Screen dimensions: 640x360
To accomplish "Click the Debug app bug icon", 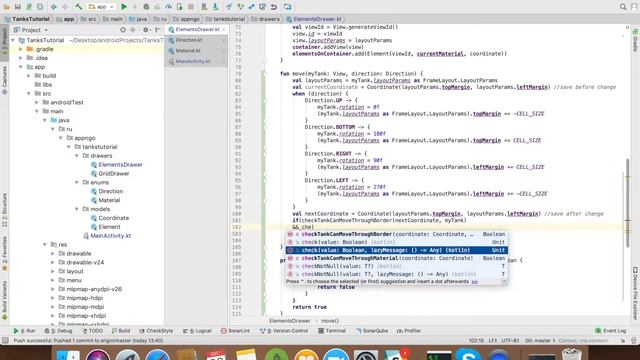I will pyautogui.click(x=146, y=7).
